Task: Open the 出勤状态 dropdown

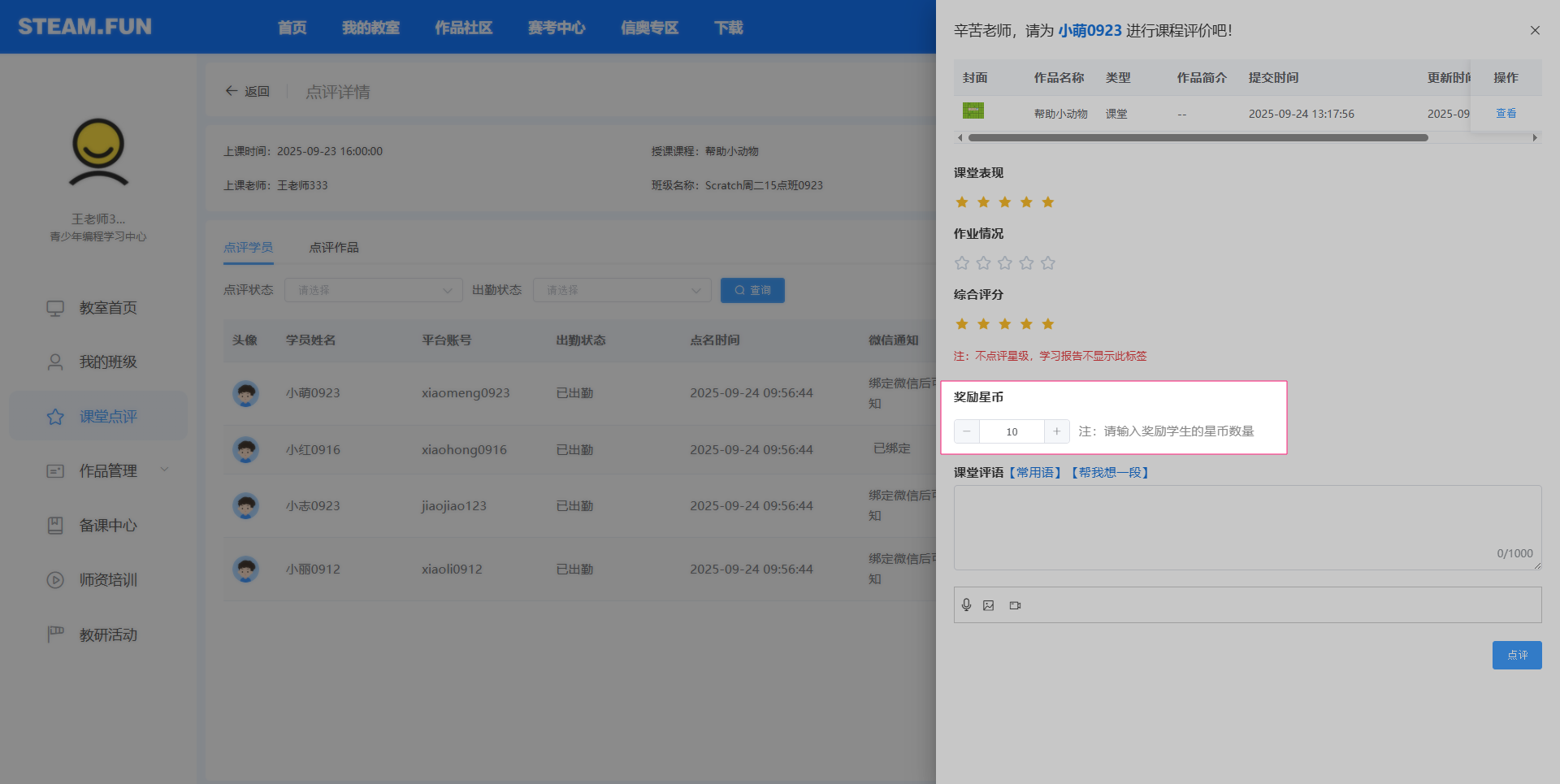Action: pyautogui.click(x=622, y=291)
